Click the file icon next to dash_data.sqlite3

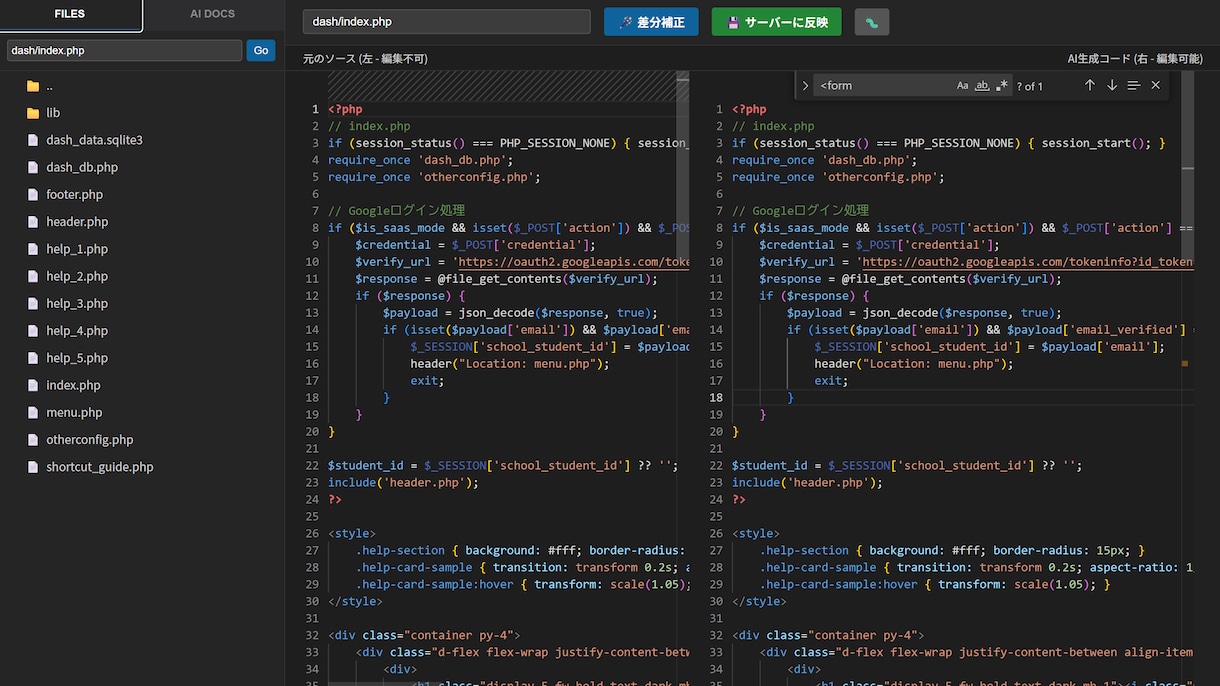33,140
